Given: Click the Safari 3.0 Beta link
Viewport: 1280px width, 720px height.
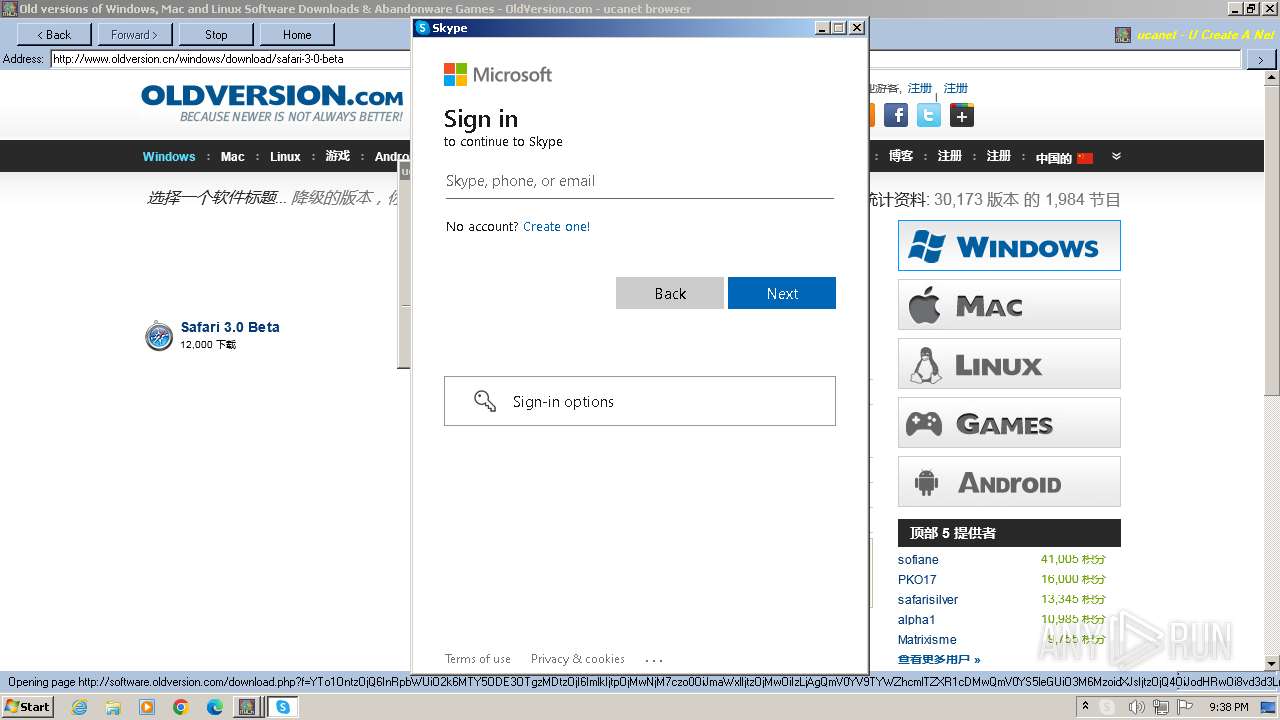Looking at the screenshot, I should pyautogui.click(x=230, y=327).
